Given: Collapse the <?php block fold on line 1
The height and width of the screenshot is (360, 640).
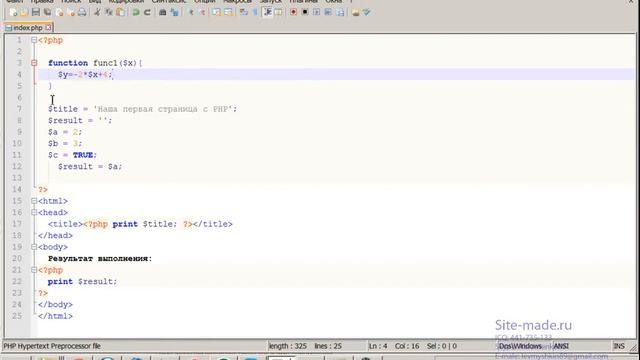Looking at the screenshot, I should click(x=34, y=40).
